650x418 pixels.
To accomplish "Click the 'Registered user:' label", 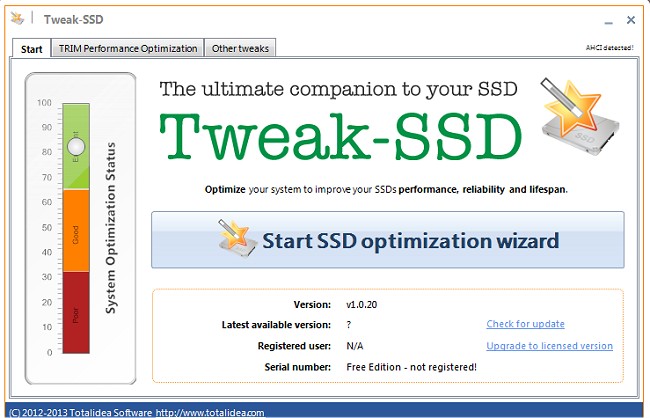I will [x=294, y=346].
